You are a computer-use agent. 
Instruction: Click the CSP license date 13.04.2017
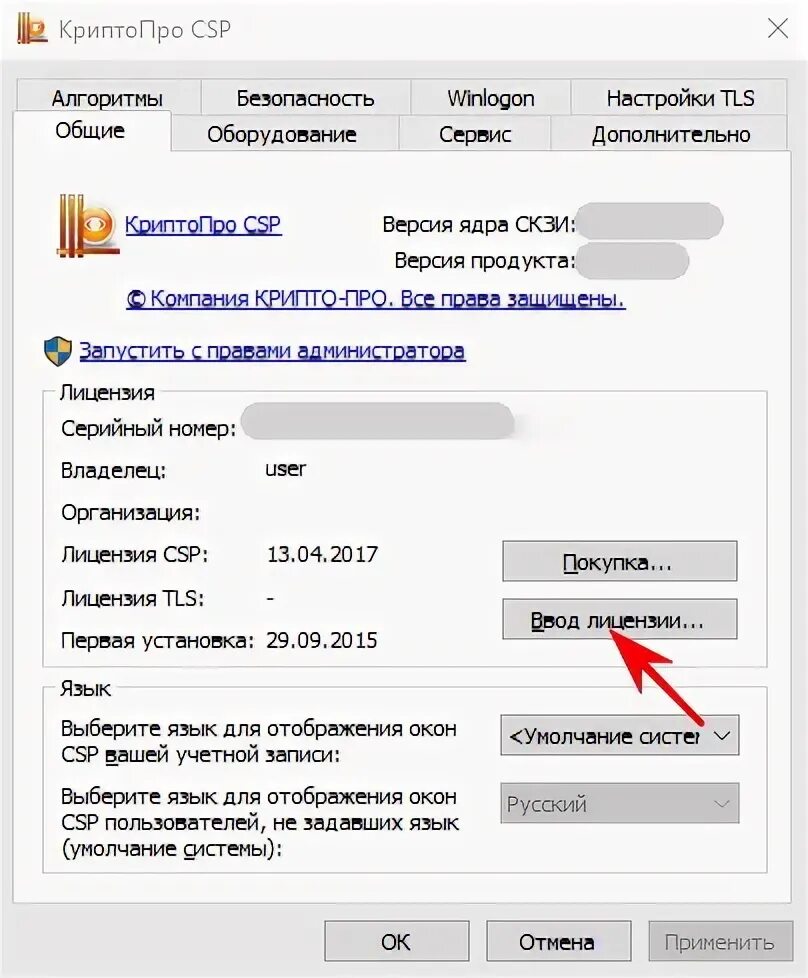coord(323,554)
